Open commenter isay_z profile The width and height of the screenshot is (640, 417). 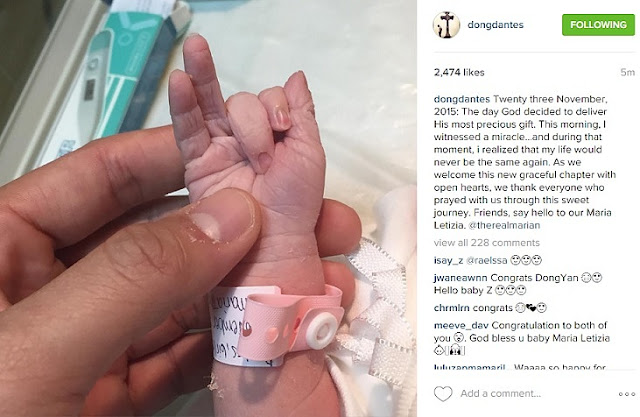click(x=448, y=260)
